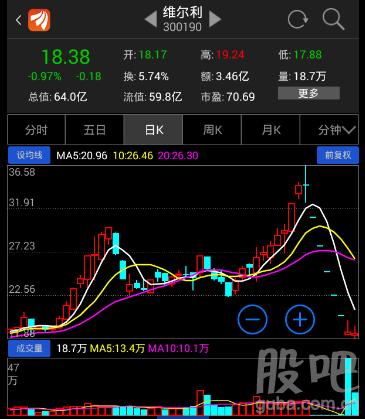The image size is (365, 419).
Task: Click the 更多 button
Action: [309, 93]
